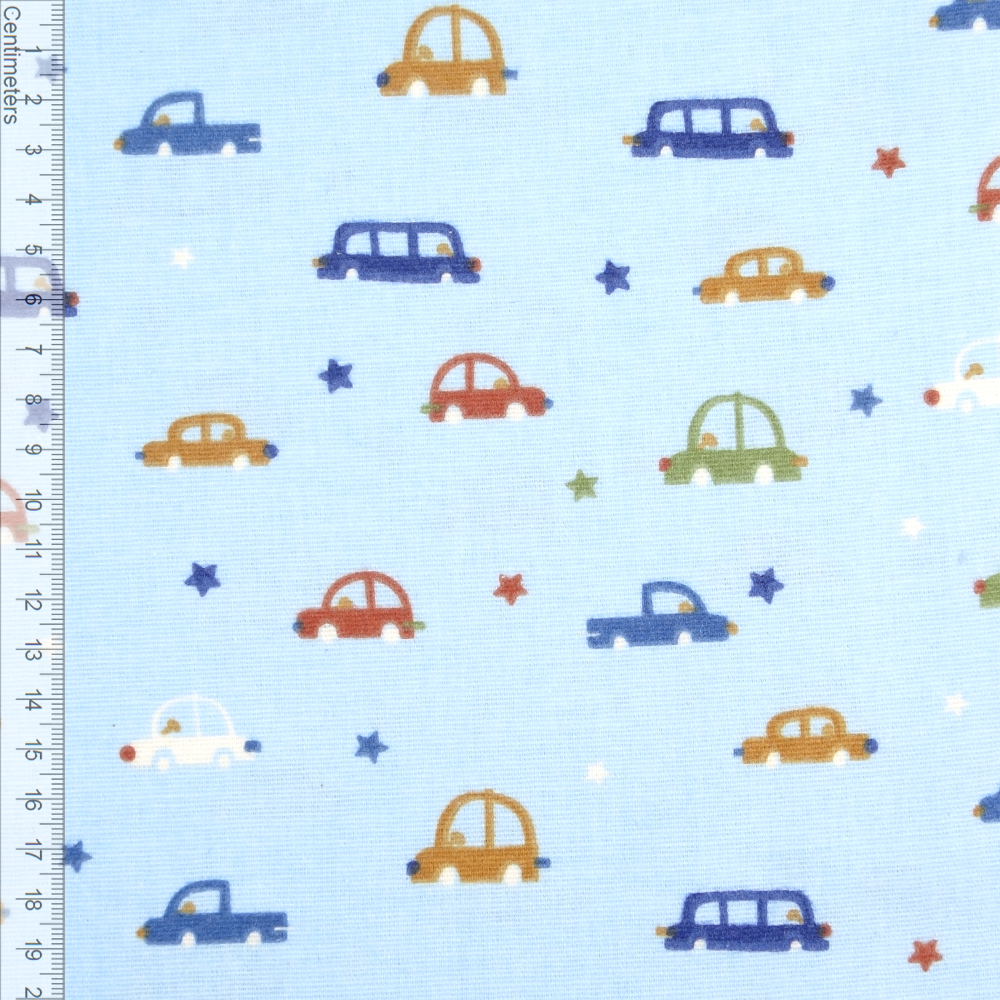Image resolution: width=1000 pixels, height=1000 pixels.
Task: Click the number 13 on the ruler
Action: 33,652
